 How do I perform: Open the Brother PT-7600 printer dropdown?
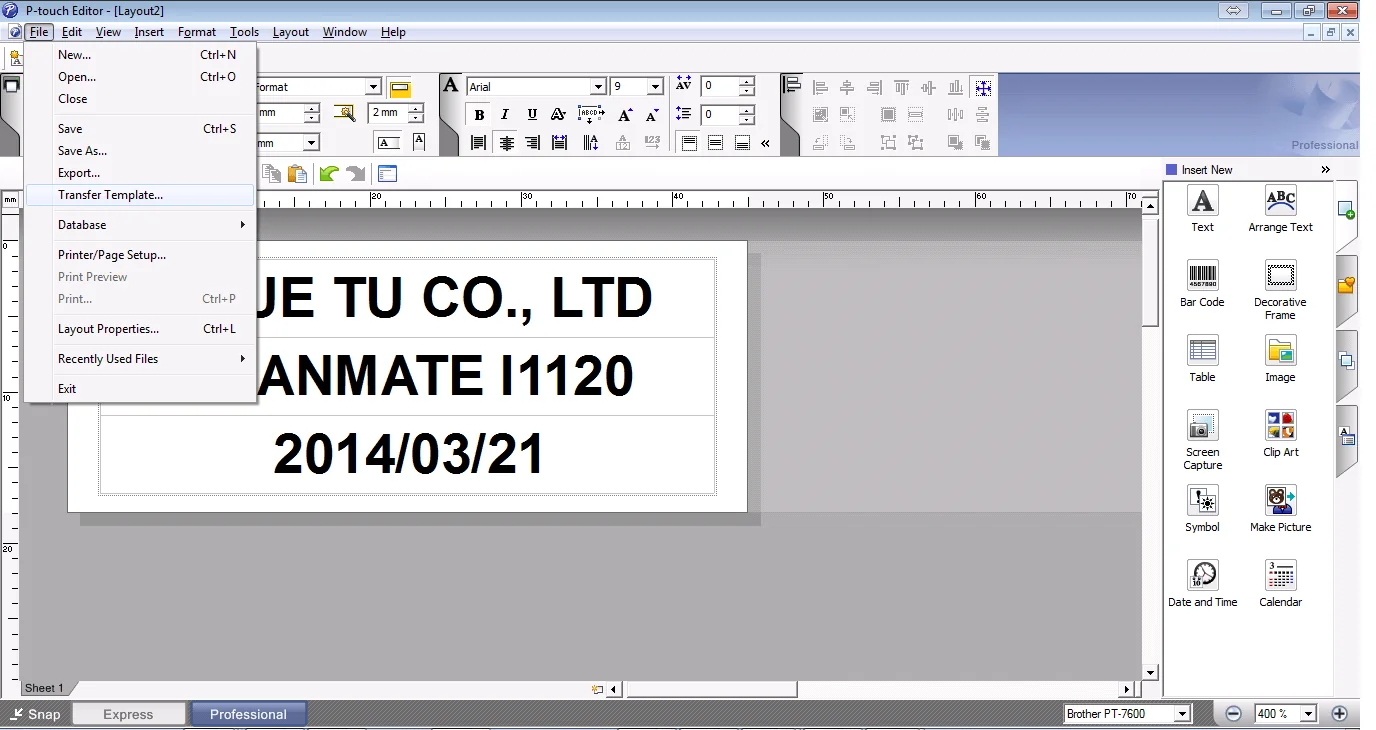click(x=1182, y=714)
